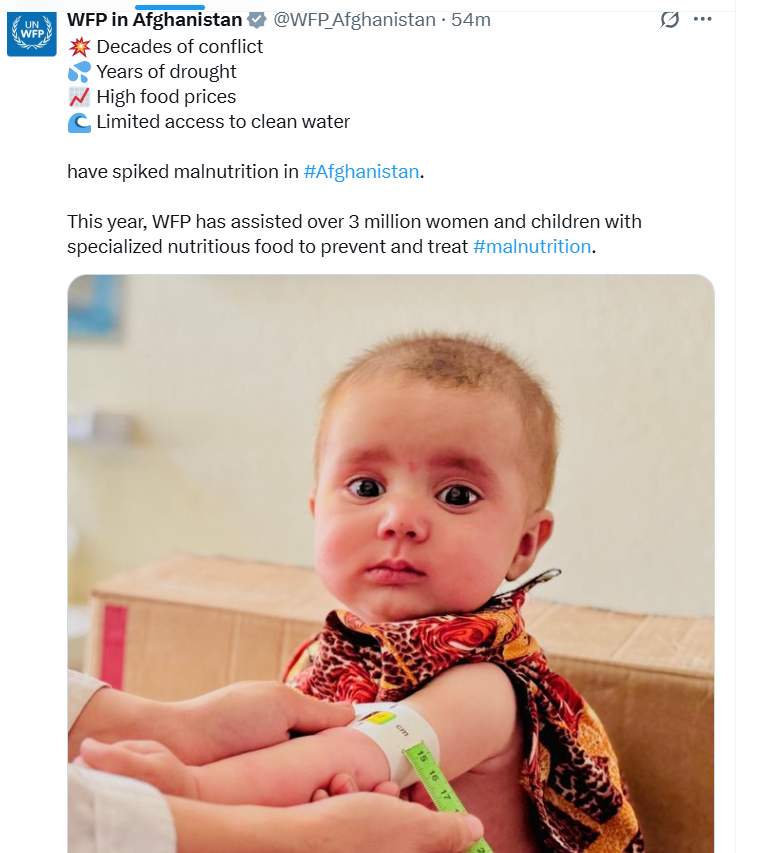Click the 'This year, WFP has assisted' paragraph
The image size is (757, 853).
pyautogui.click(x=355, y=234)
